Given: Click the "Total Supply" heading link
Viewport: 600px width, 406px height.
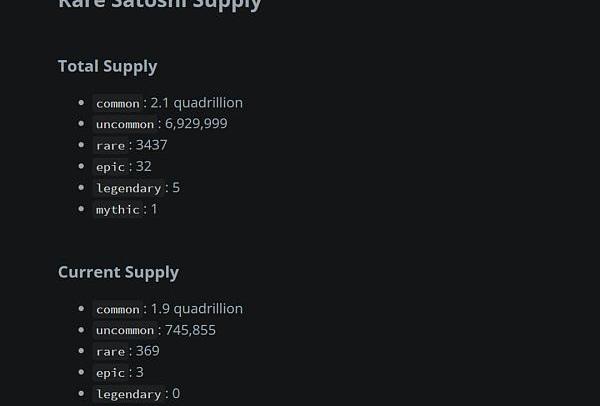Looking at the screenshot, I should [x=107, y=66].
